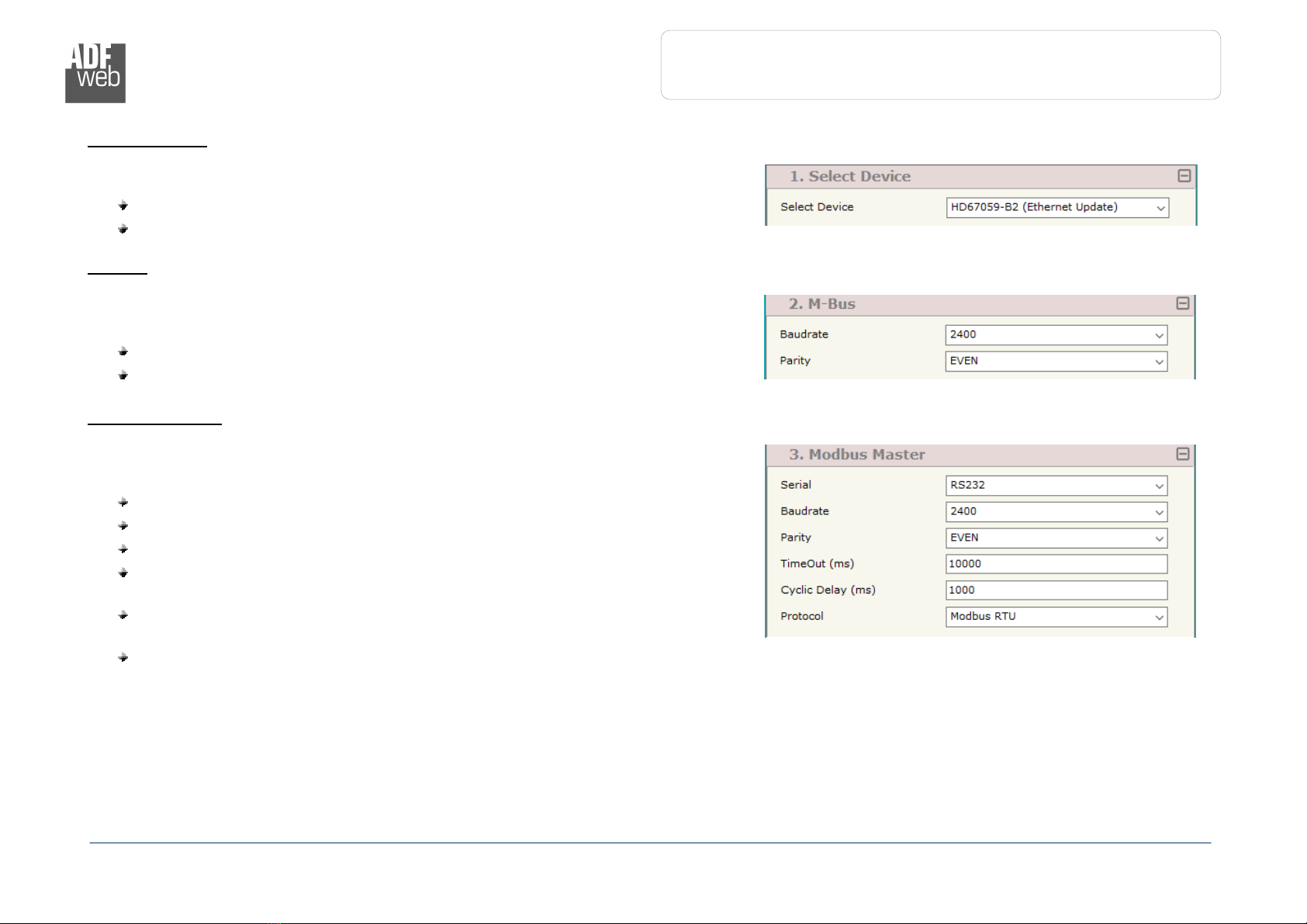
Task: Click the '2. M-Bus' header text
Action: (x=822, y=303)
